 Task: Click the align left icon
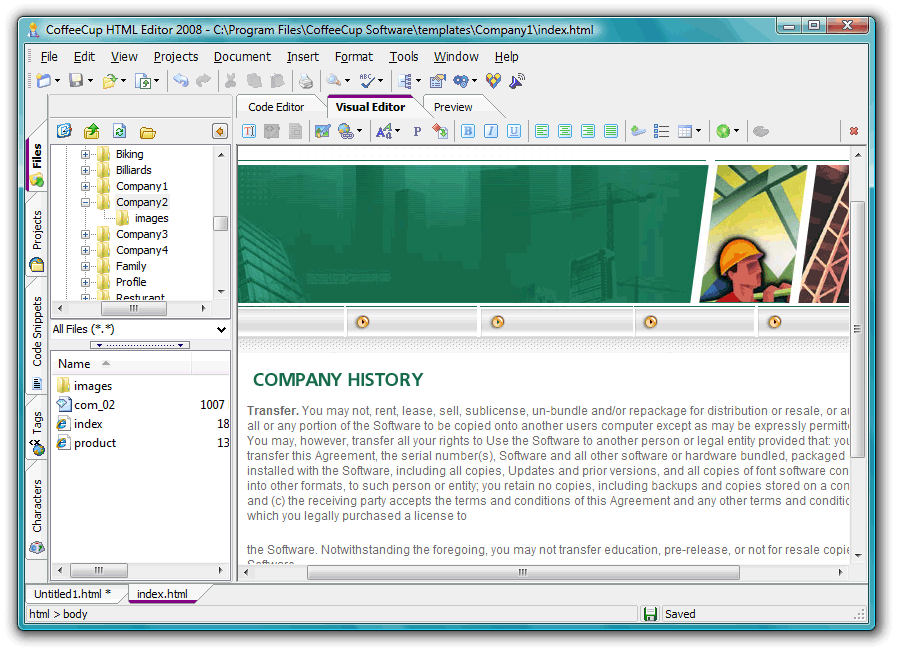(x=541, y=131)
